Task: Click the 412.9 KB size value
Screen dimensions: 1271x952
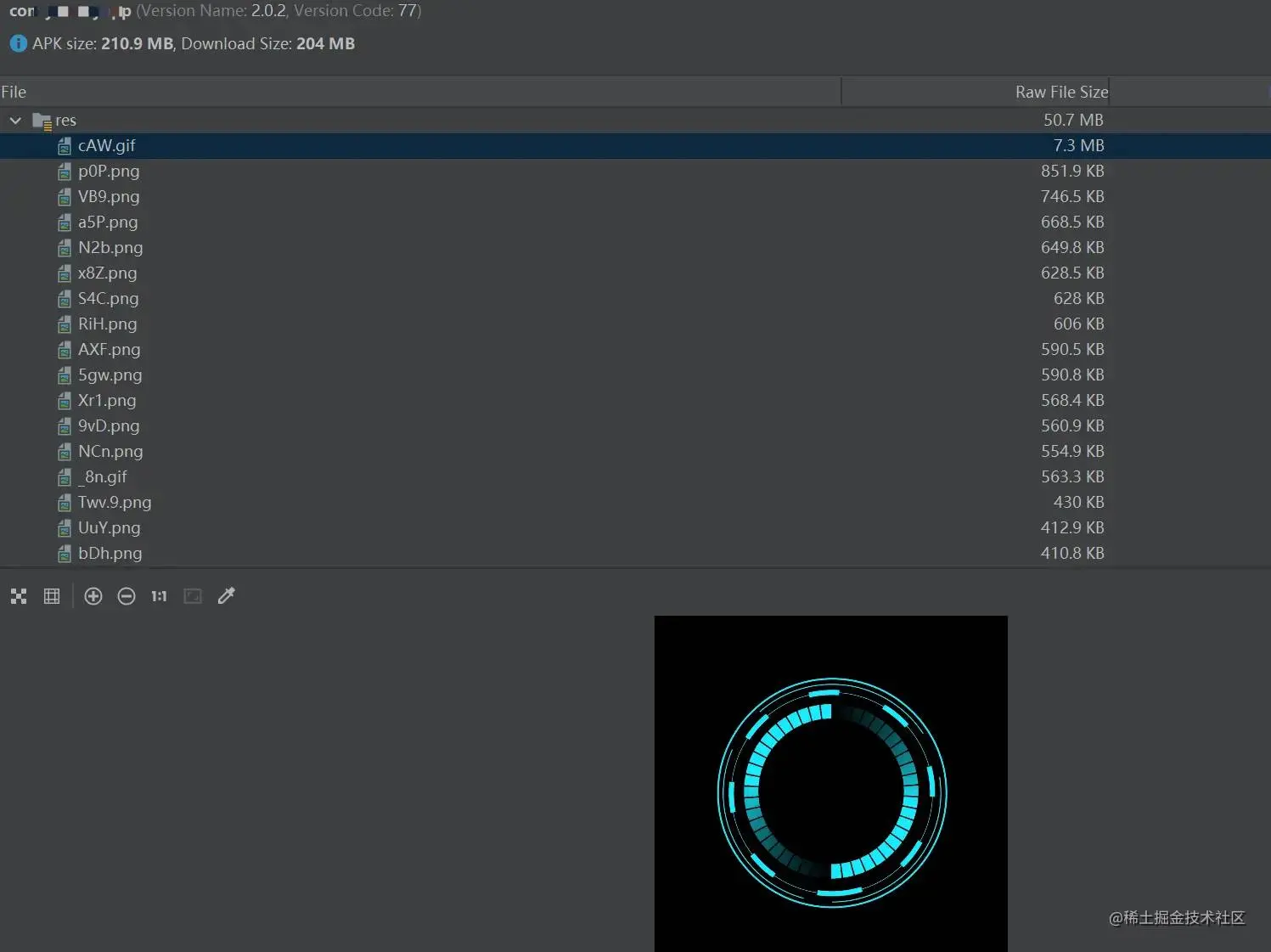Action: pos(1072,527)
